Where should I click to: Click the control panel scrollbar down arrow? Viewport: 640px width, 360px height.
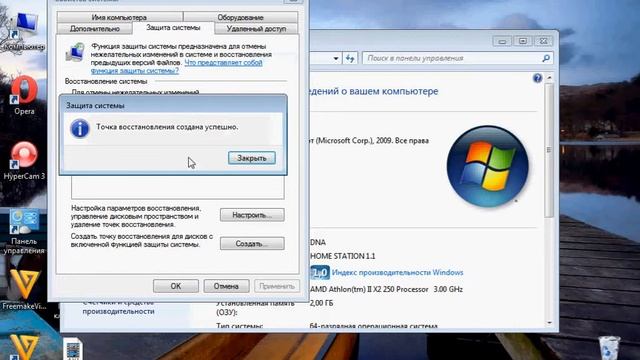549,323
